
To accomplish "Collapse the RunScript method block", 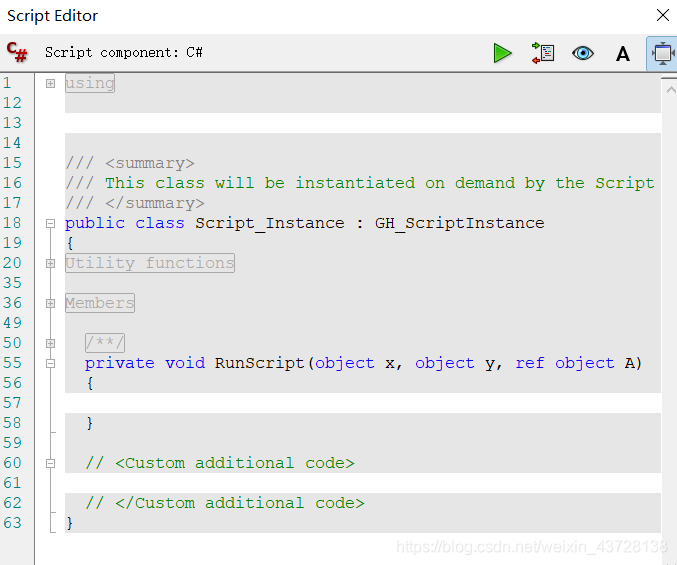I will coord(51,363).
